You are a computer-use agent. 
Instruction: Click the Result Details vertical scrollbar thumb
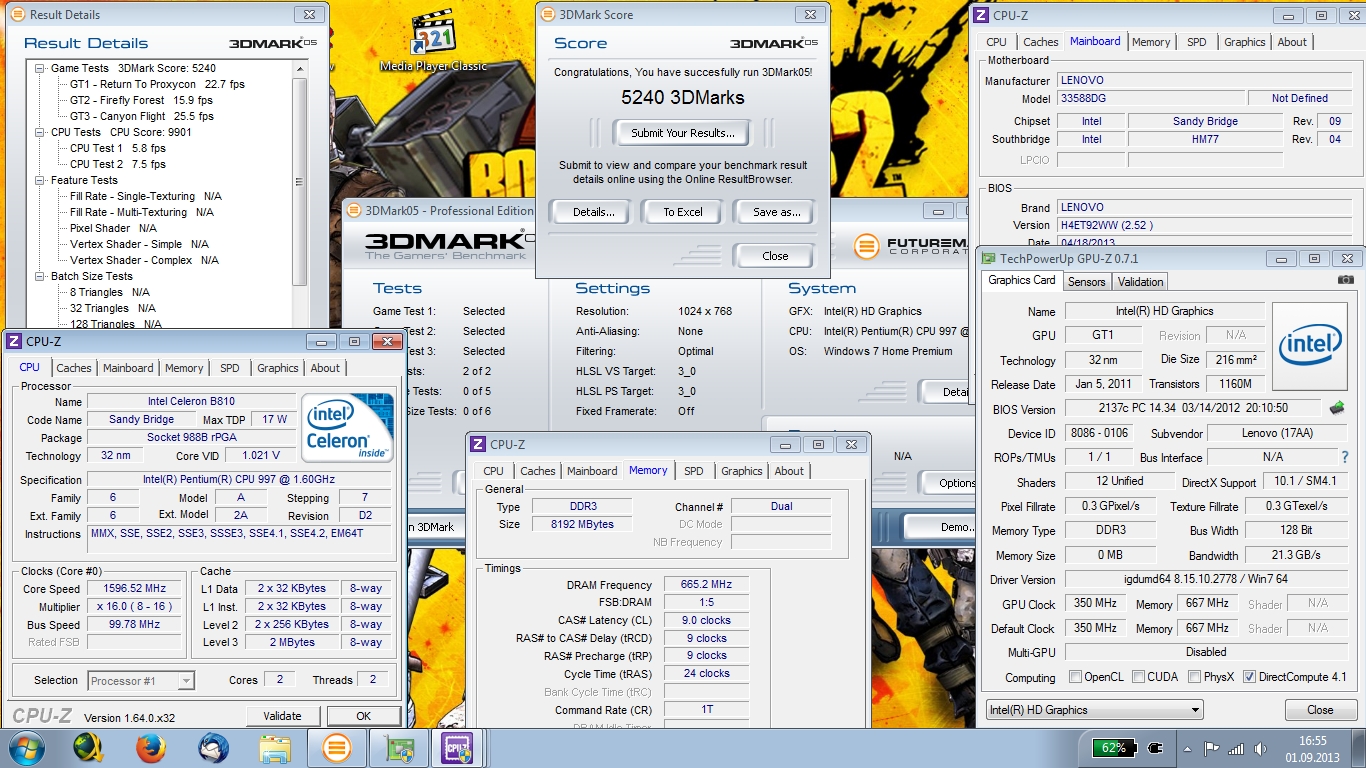click(300, 181)
